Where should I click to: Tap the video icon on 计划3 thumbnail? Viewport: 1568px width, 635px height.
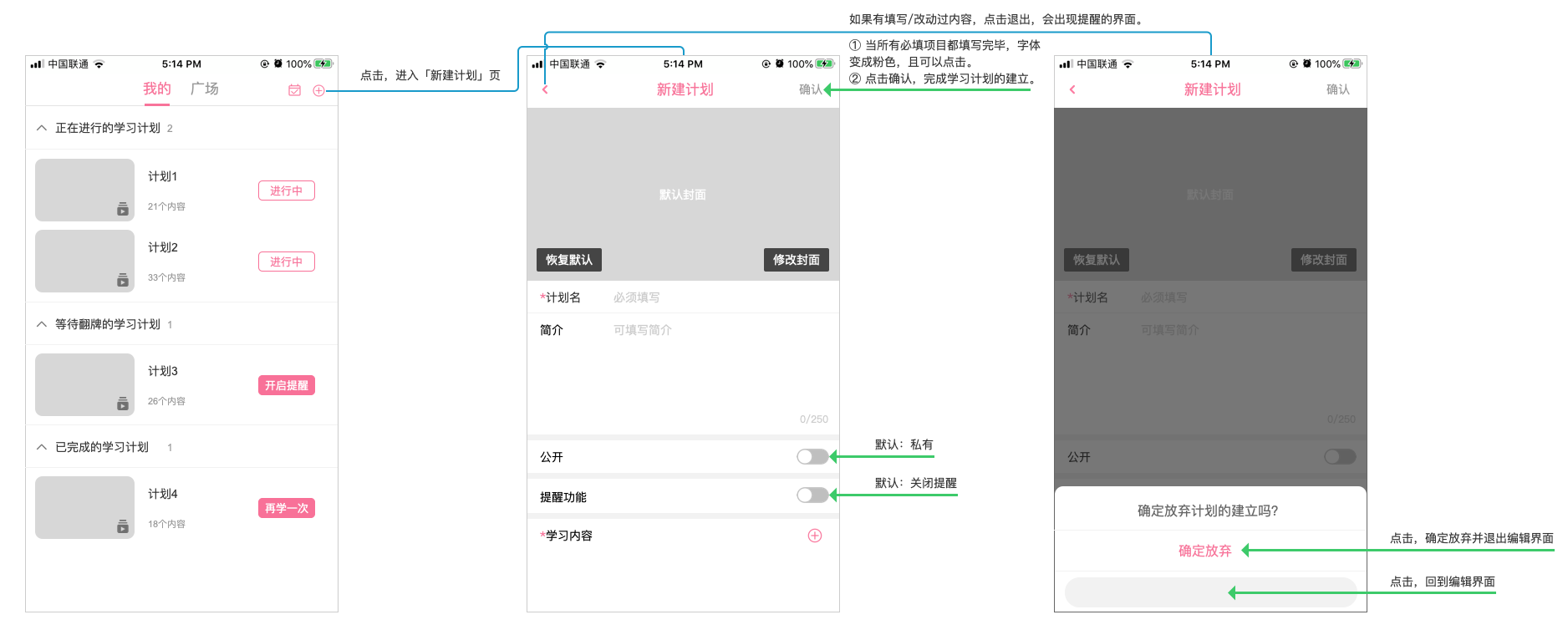point(123,404)
